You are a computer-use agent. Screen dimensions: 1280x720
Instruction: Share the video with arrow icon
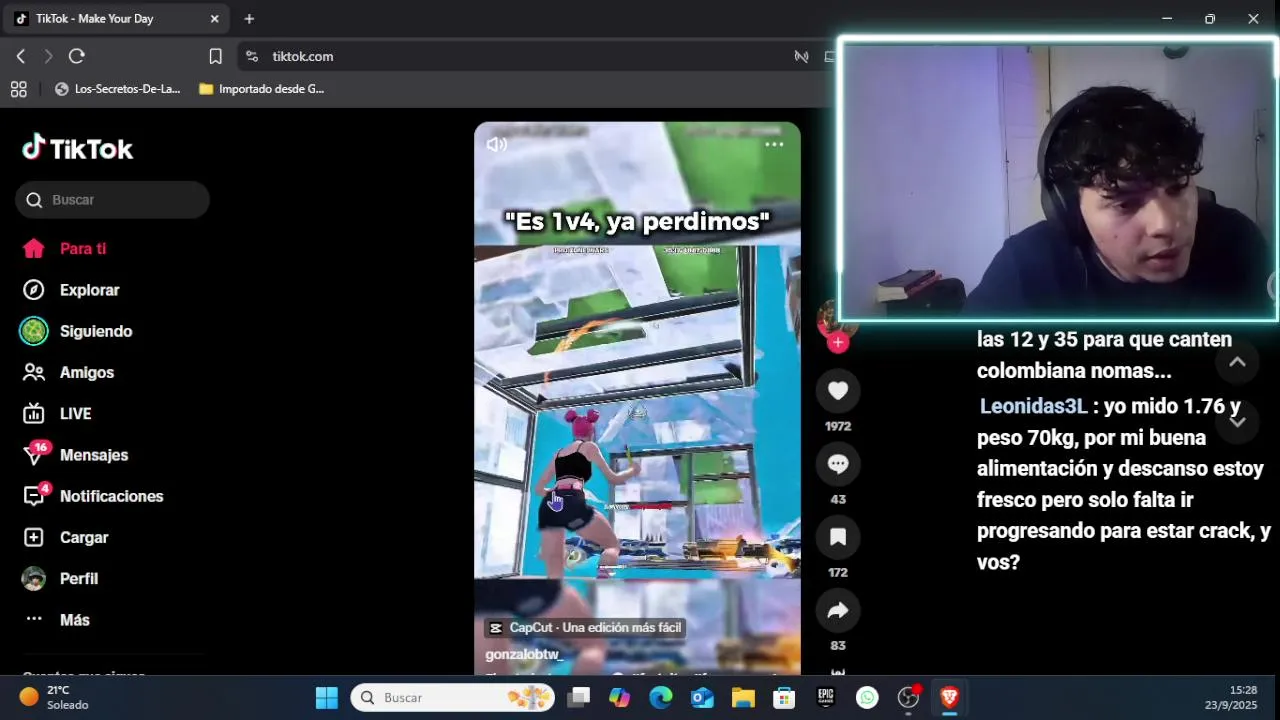[x=838, y=610]
